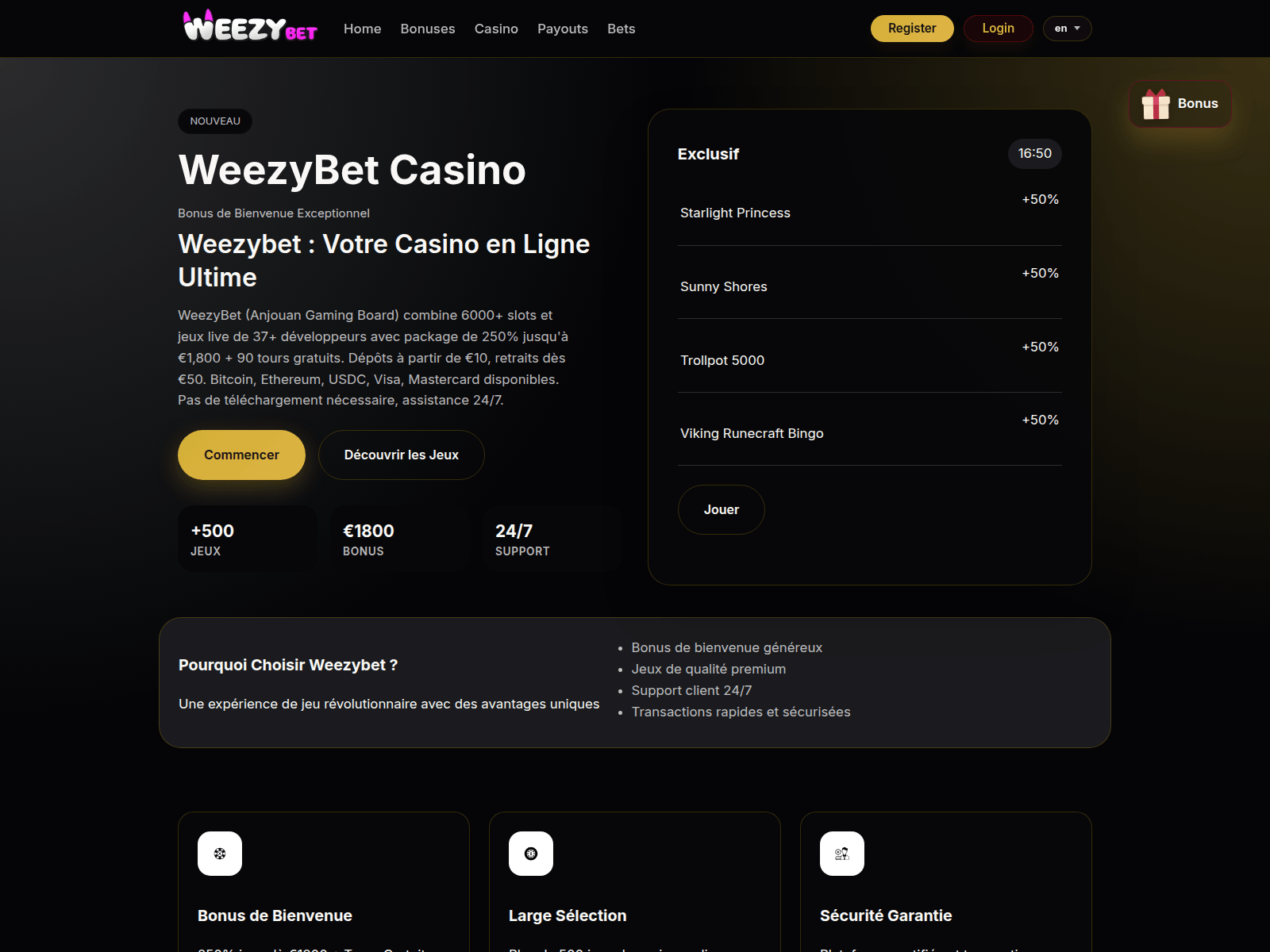Click Découvrir les Jeux button
The image size is (1270, 952).
click(x=402, y=455)
